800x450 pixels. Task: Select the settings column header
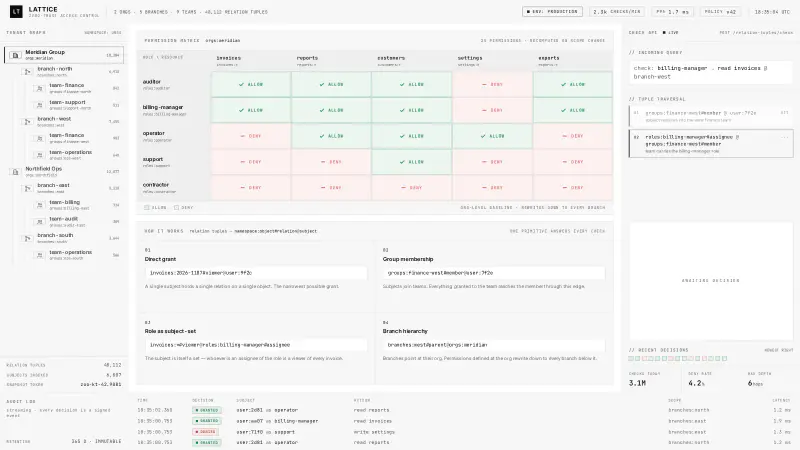click(x=492, y=61)
